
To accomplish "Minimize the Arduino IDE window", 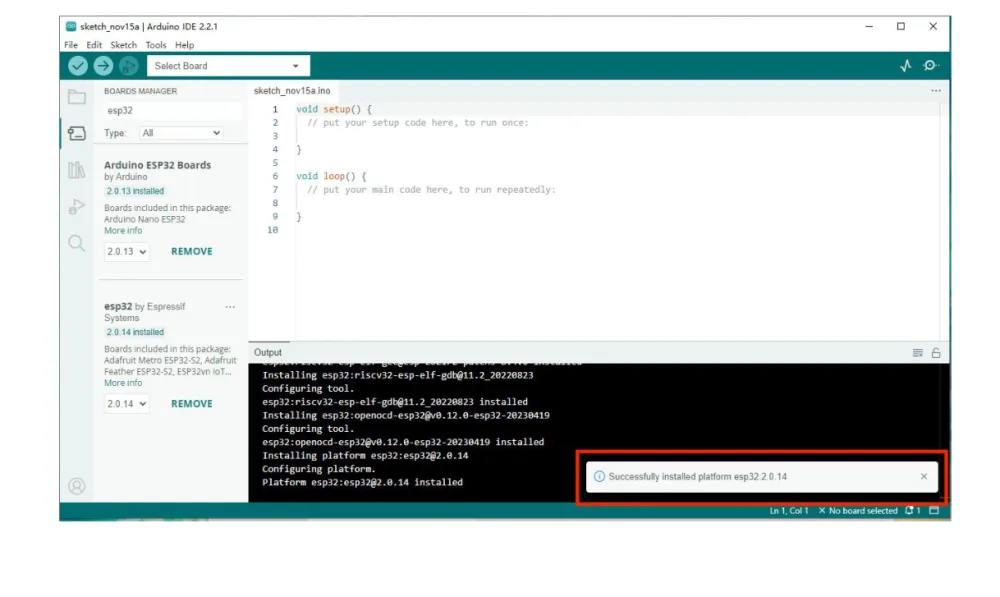I will click(x=869, y=26).
